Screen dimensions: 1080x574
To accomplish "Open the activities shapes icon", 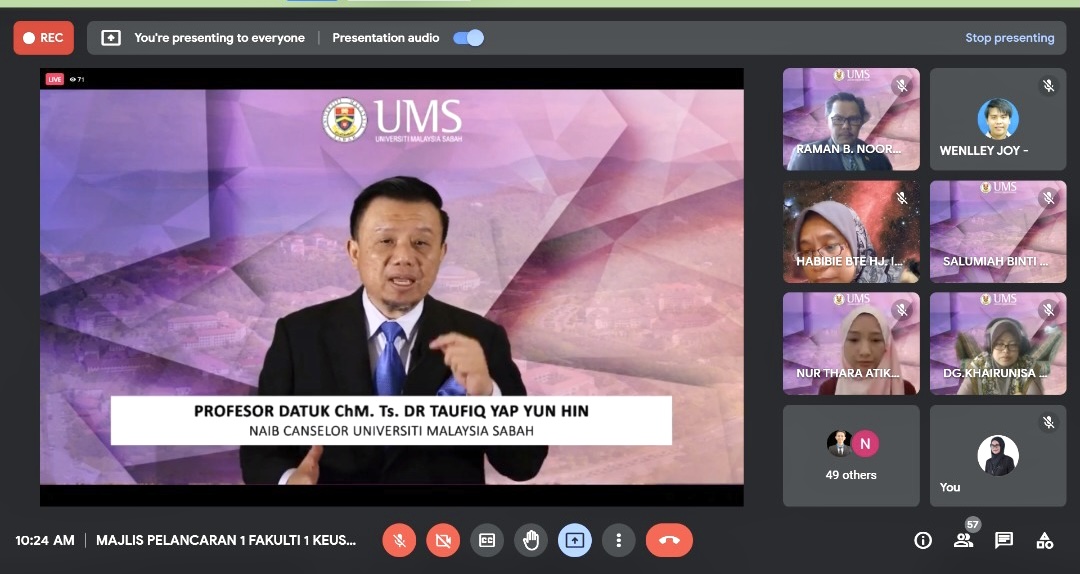I will tap(1044, 541).
